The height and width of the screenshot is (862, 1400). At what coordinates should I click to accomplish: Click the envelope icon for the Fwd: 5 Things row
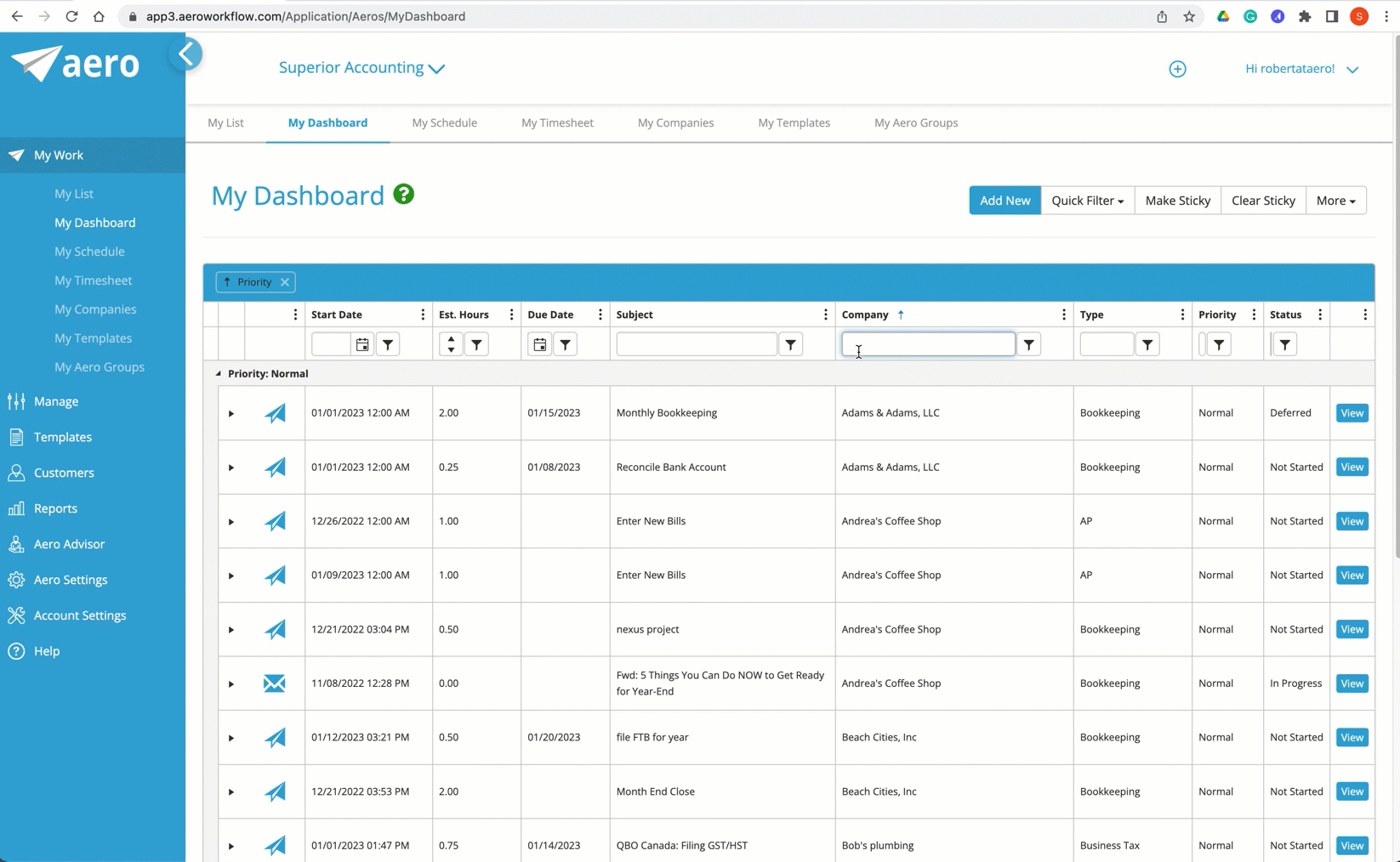(275, 683)
